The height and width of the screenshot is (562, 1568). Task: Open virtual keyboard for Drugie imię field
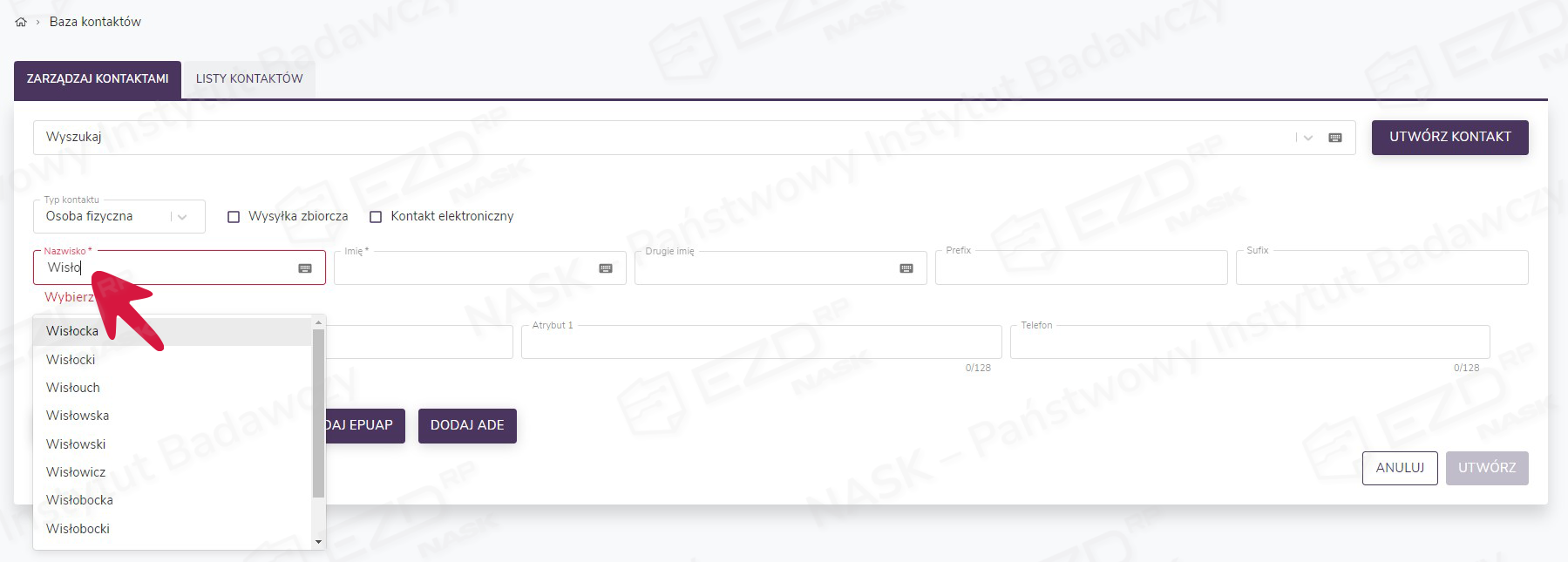click(x=906, y=268)
